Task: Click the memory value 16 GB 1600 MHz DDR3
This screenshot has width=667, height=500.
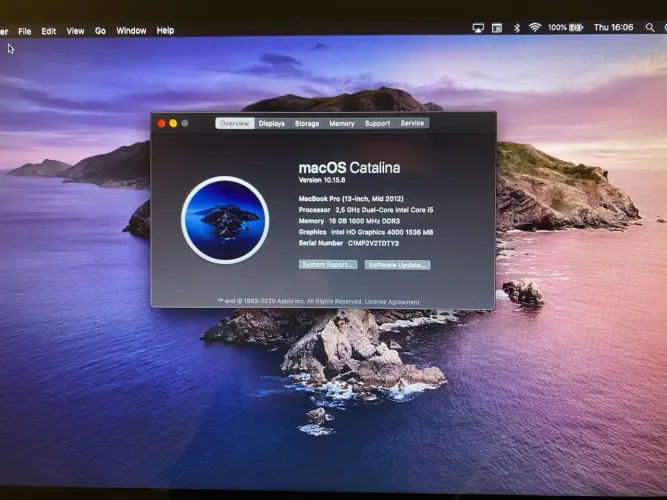Action: pos(364,221)
